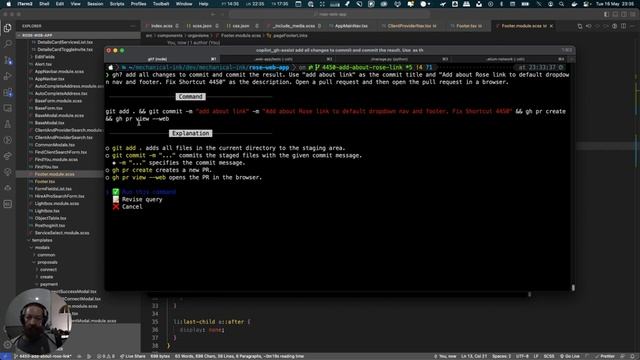Switch to the AppMainNav.tsx editor tab

(351, 26)
